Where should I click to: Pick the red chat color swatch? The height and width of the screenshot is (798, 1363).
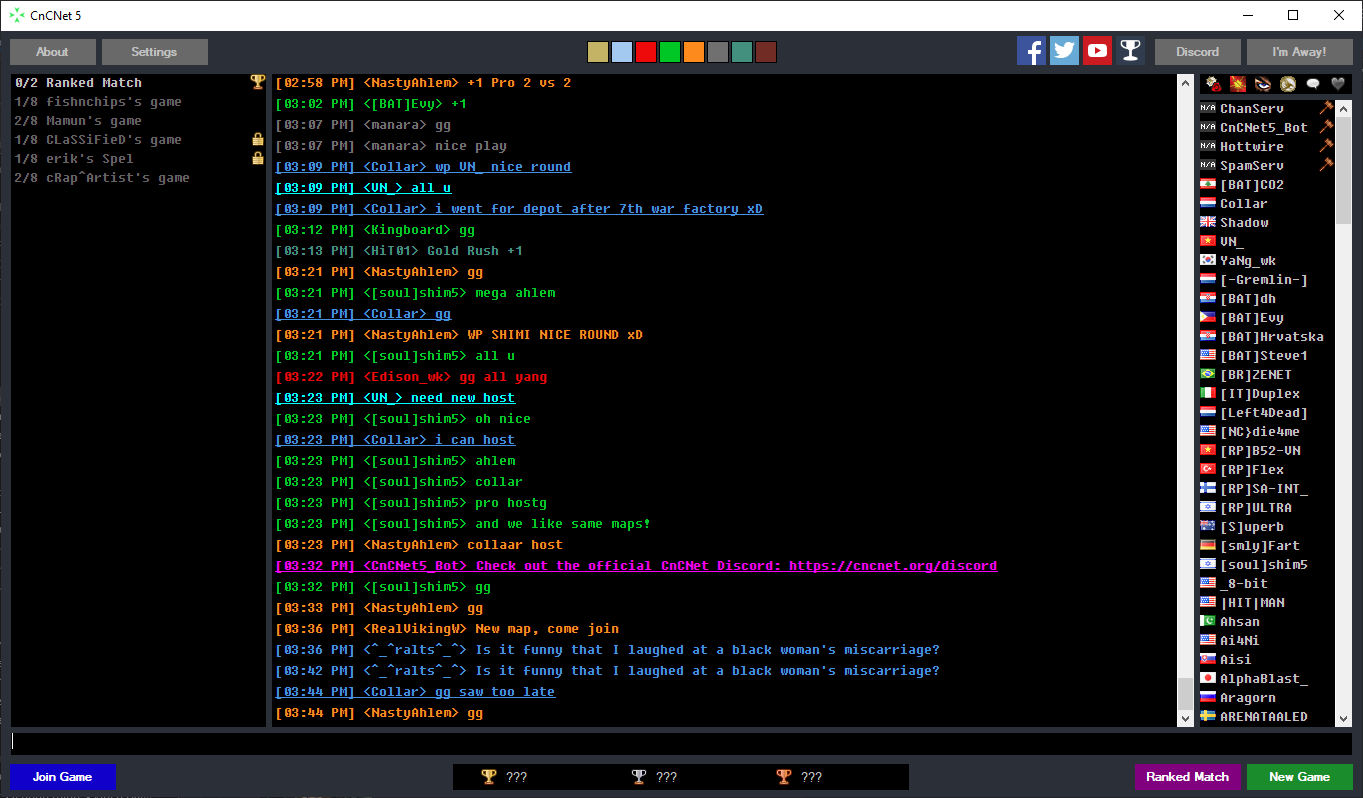click(x=645, y=52)
